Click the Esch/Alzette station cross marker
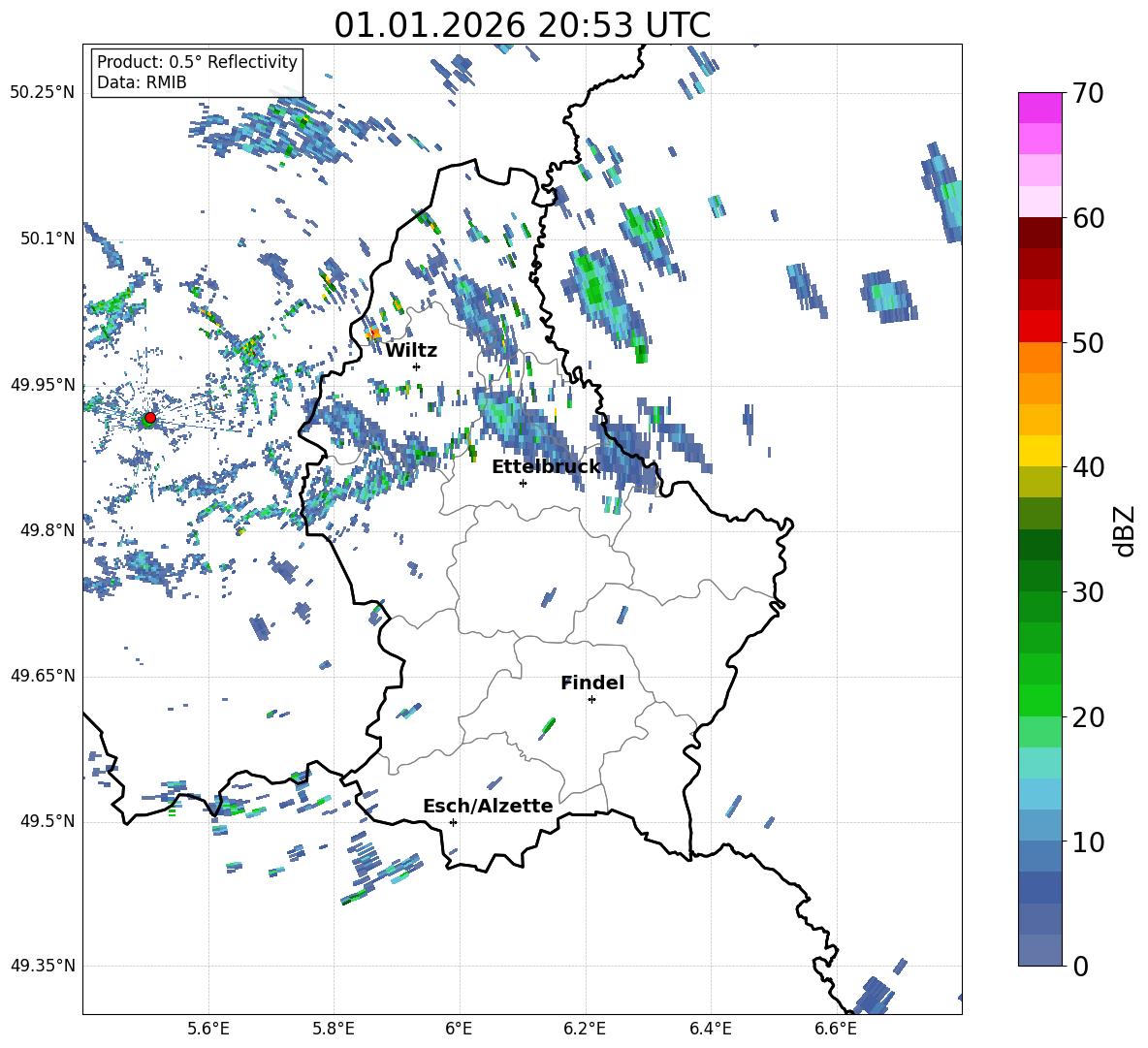Image resolution: width=1148 pixels, height=1048 pixels. coord(453,822)
